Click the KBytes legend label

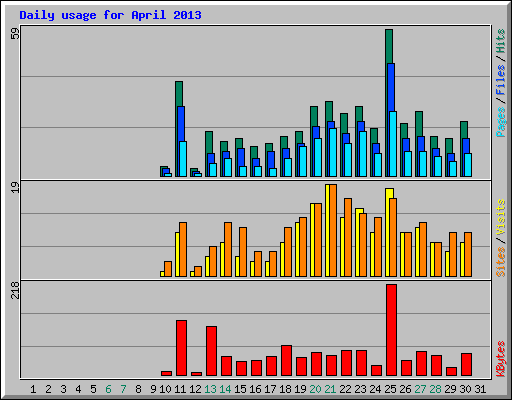click(500, 359)
